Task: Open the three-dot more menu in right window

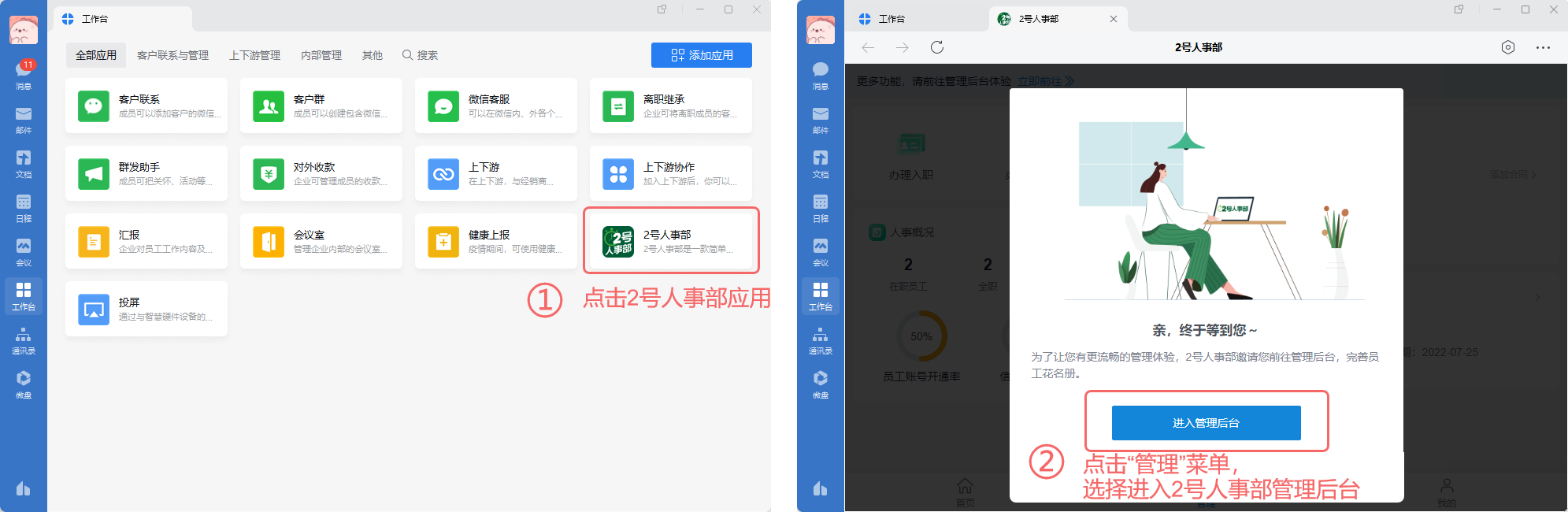Action: click(x=1543, y=47)
